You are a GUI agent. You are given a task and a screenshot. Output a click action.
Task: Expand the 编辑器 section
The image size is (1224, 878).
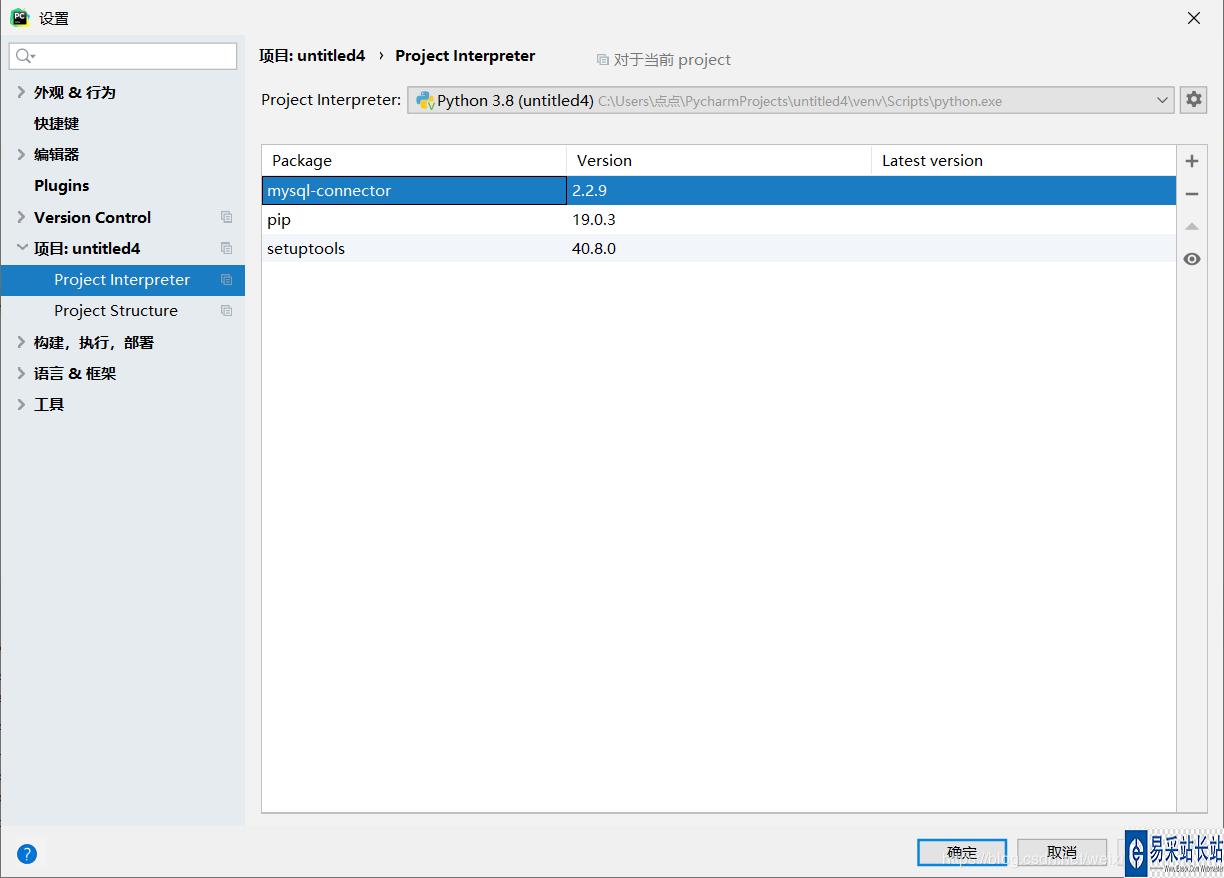coord(22,154)
